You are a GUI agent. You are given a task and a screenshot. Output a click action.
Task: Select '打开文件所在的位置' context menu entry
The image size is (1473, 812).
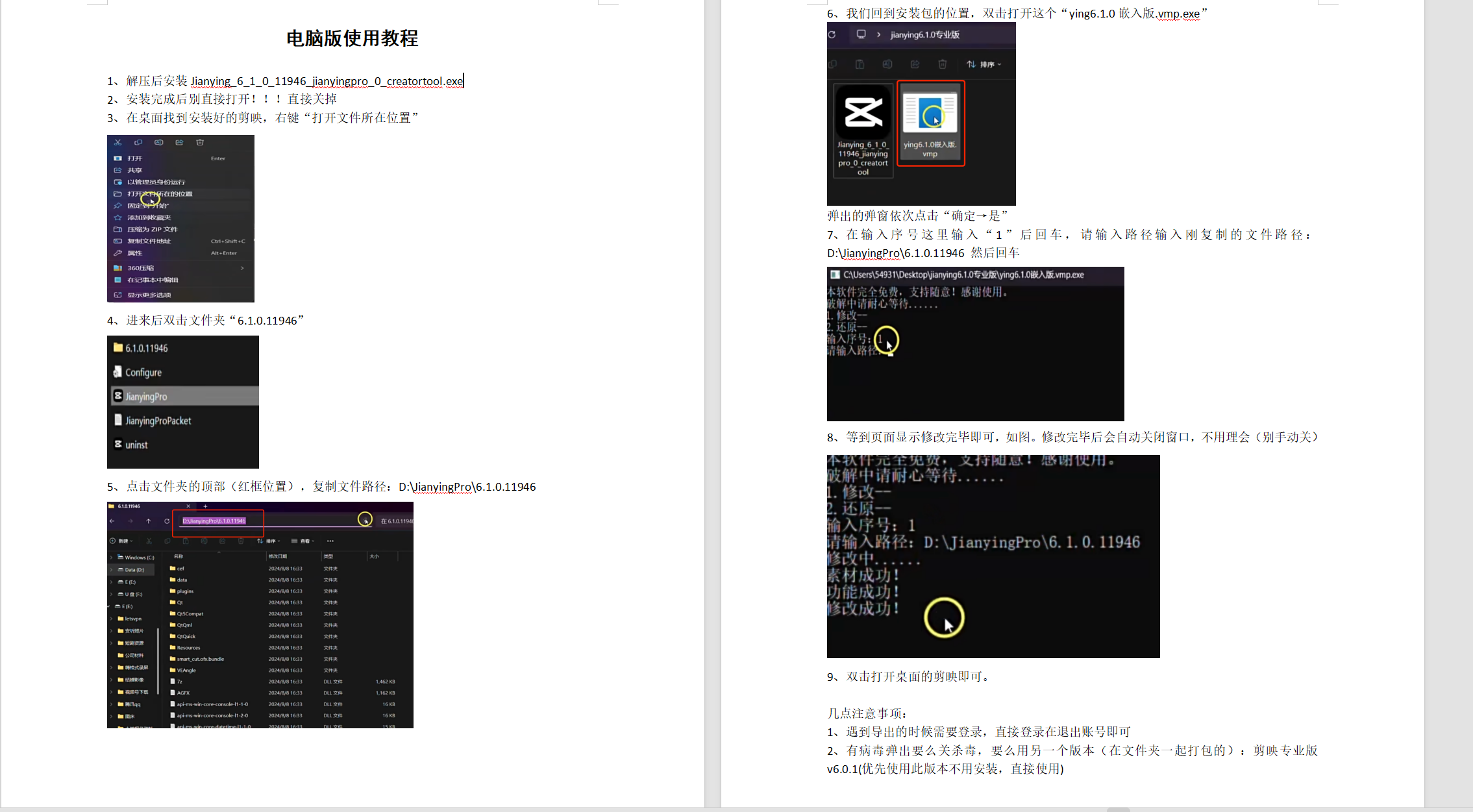pos(160,194)
